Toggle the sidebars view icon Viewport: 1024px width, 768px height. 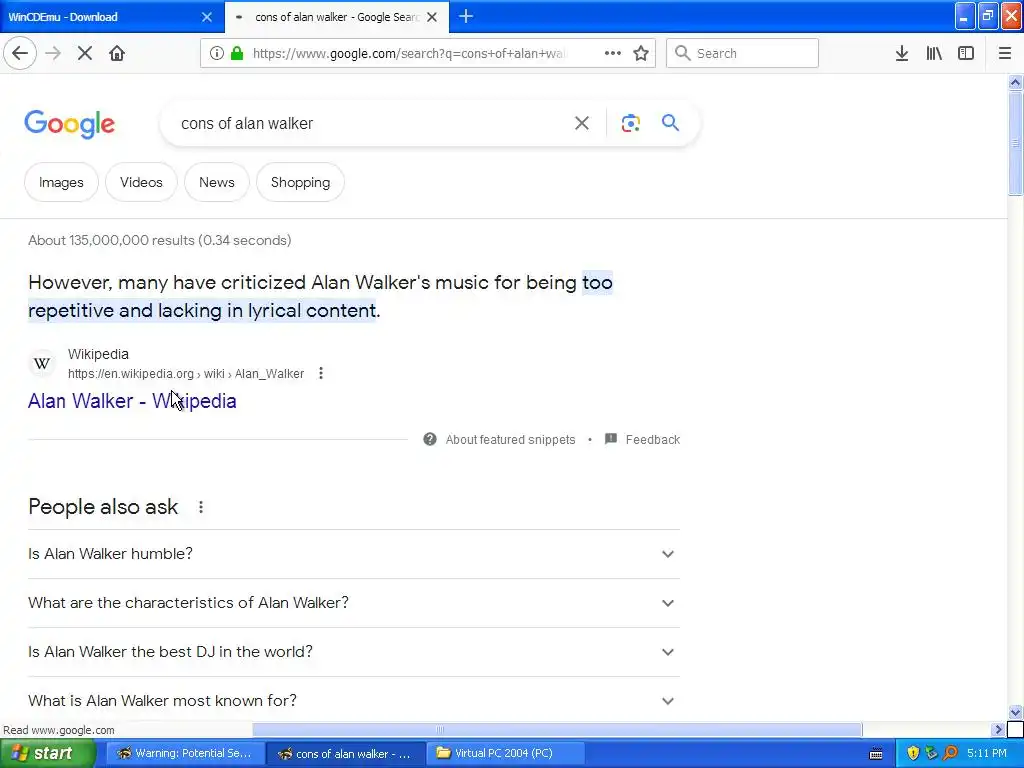[x=966, y=54]
